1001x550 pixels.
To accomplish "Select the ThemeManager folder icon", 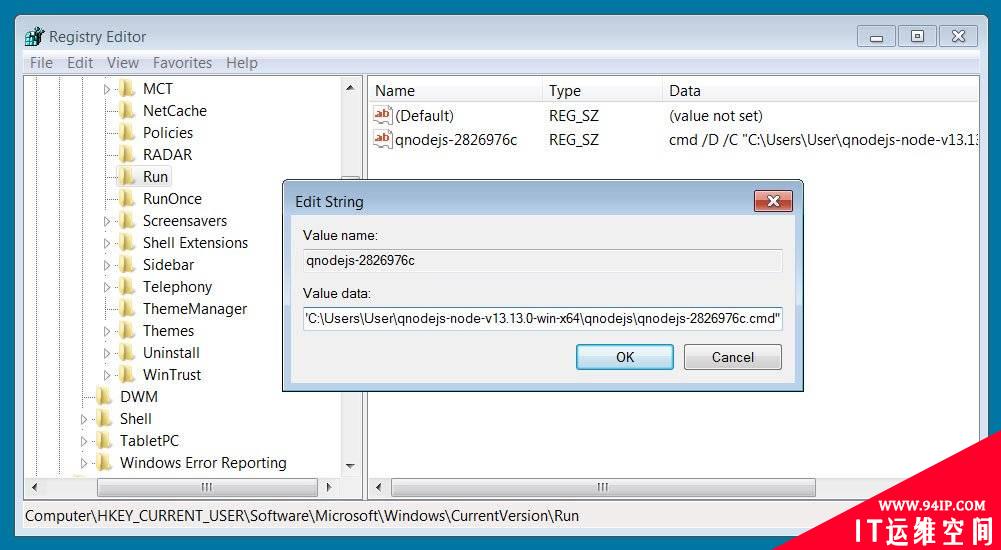I will point(127,309).
